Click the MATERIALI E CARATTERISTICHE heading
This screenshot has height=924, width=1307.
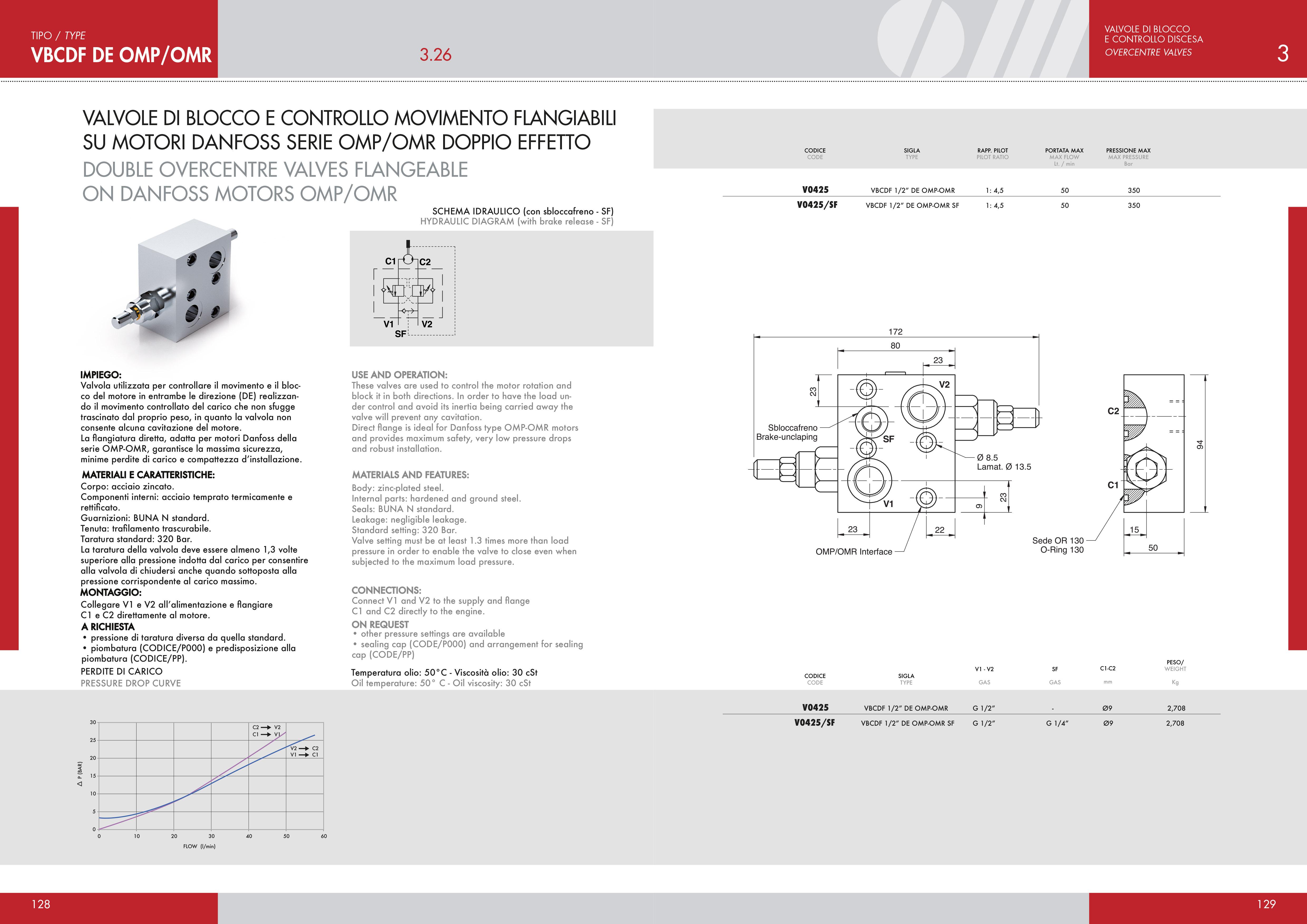pyautogui.click(x=148, y=475)
